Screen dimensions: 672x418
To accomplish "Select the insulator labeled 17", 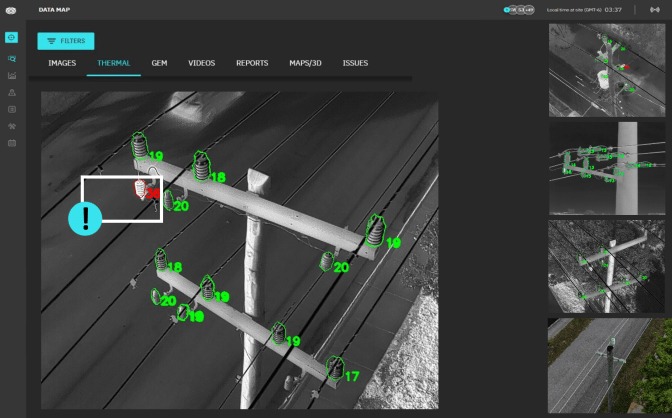I will (x=334, y=368).
